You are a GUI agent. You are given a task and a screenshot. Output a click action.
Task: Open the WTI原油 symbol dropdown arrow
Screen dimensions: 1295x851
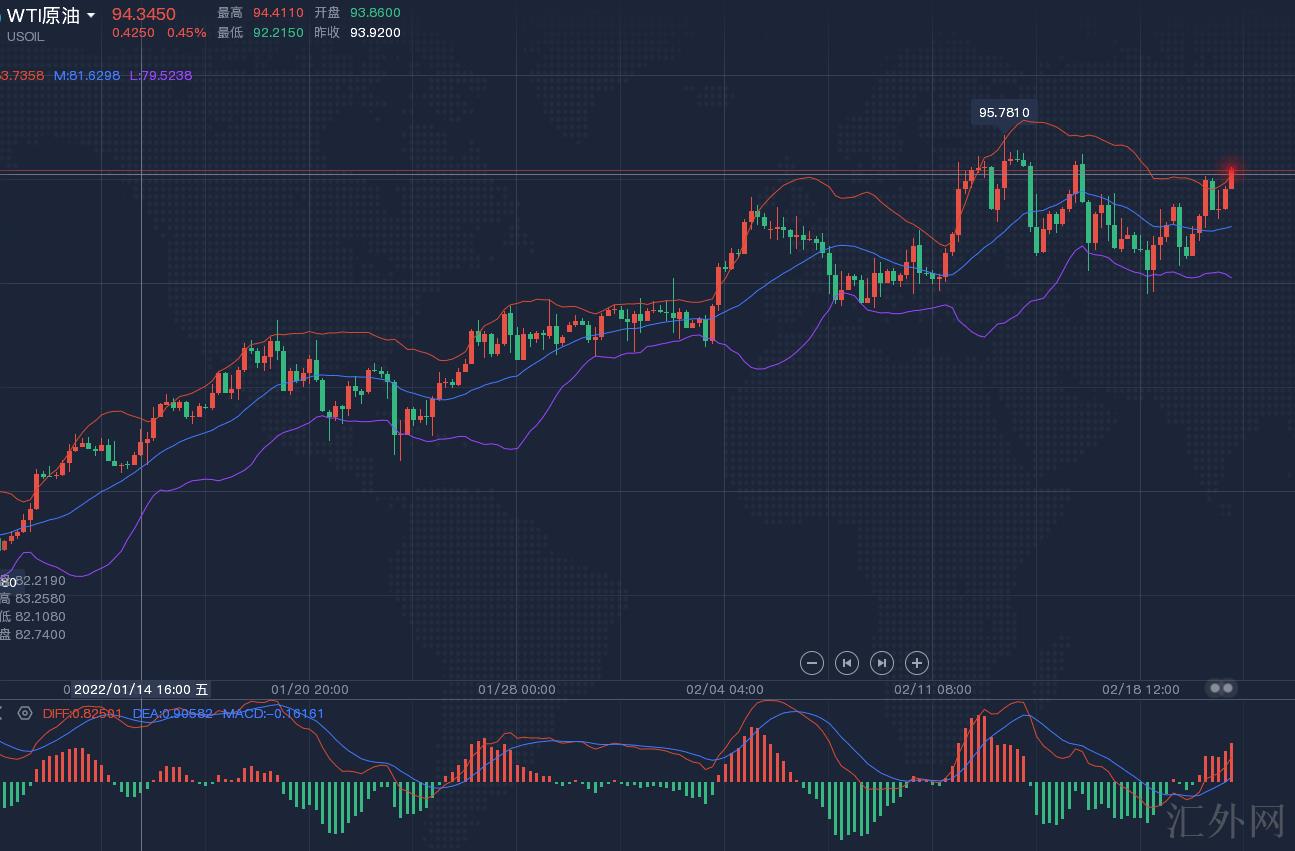click(92, 16)
